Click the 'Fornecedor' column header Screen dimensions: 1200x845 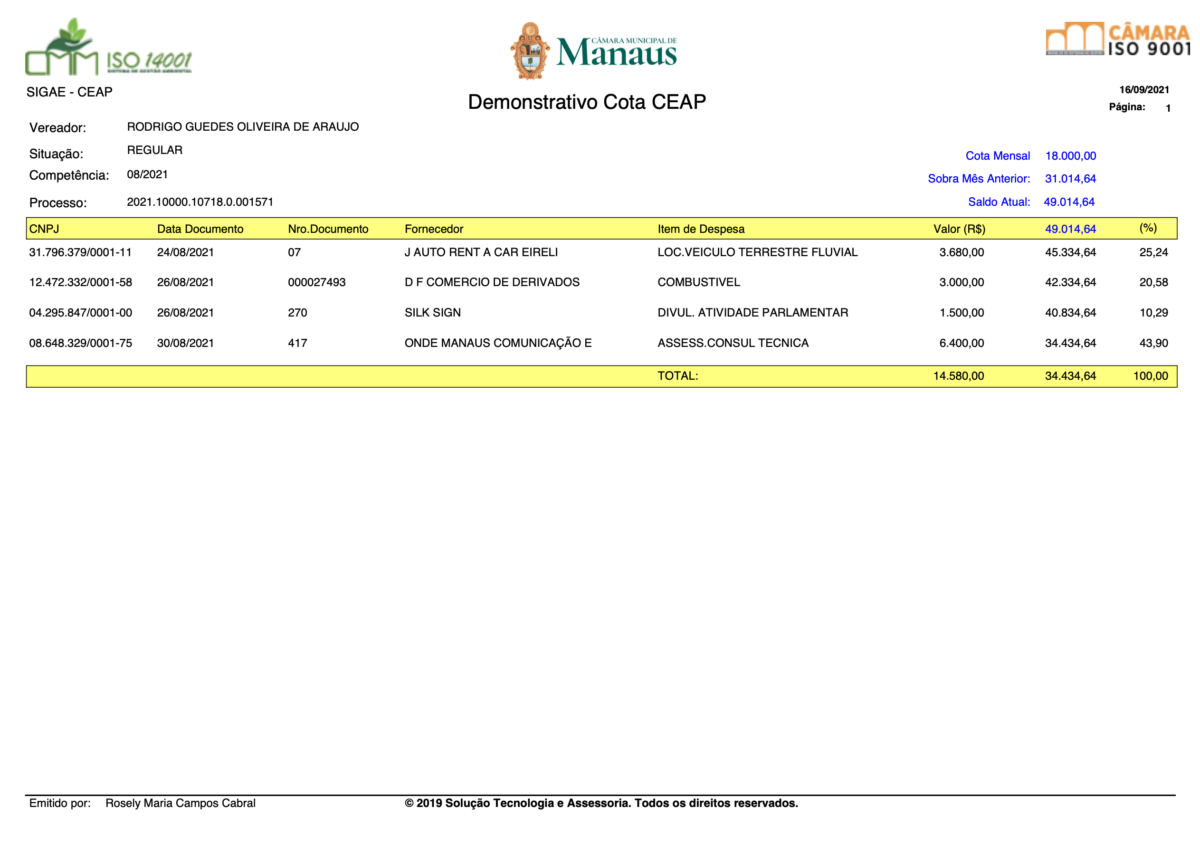[434, 229]
